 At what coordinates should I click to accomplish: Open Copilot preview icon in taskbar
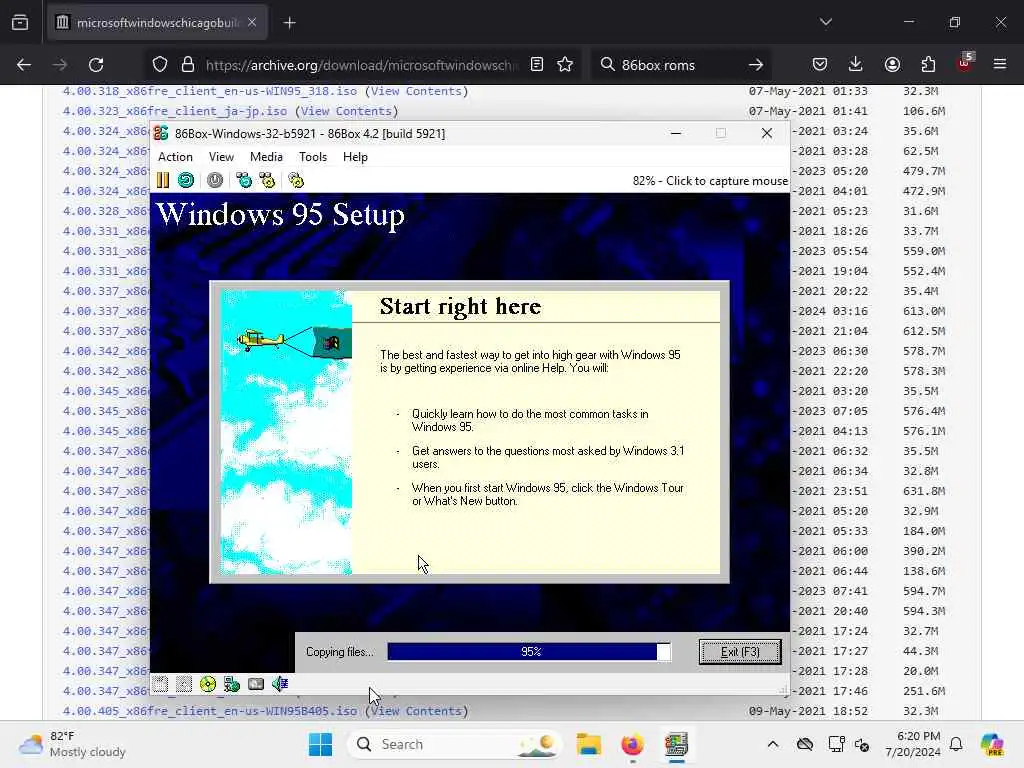click(x=992, y=744)
